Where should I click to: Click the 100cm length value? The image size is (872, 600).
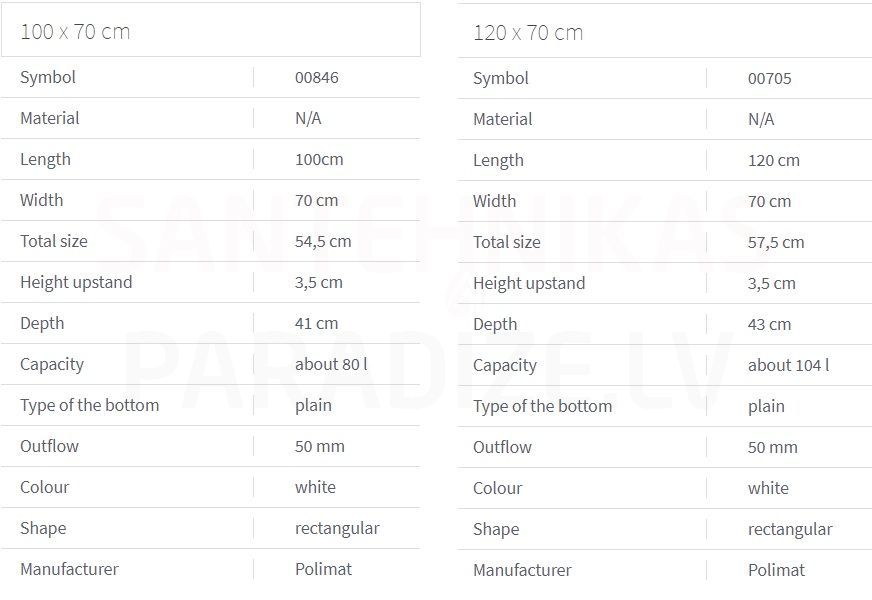319,160
